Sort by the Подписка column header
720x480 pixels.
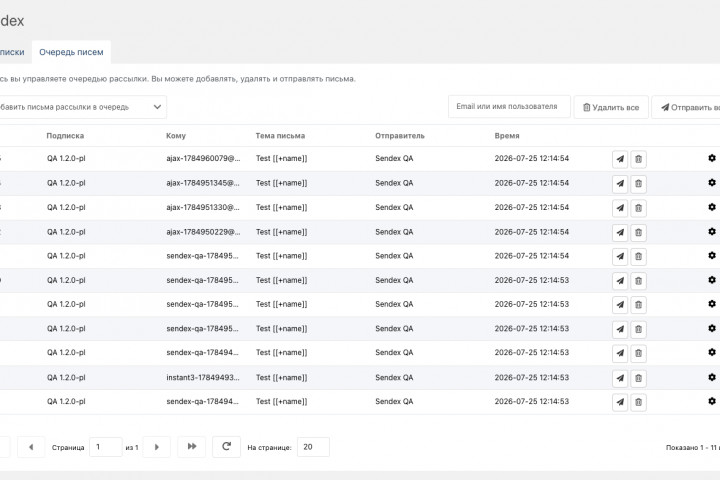point(65,136)
